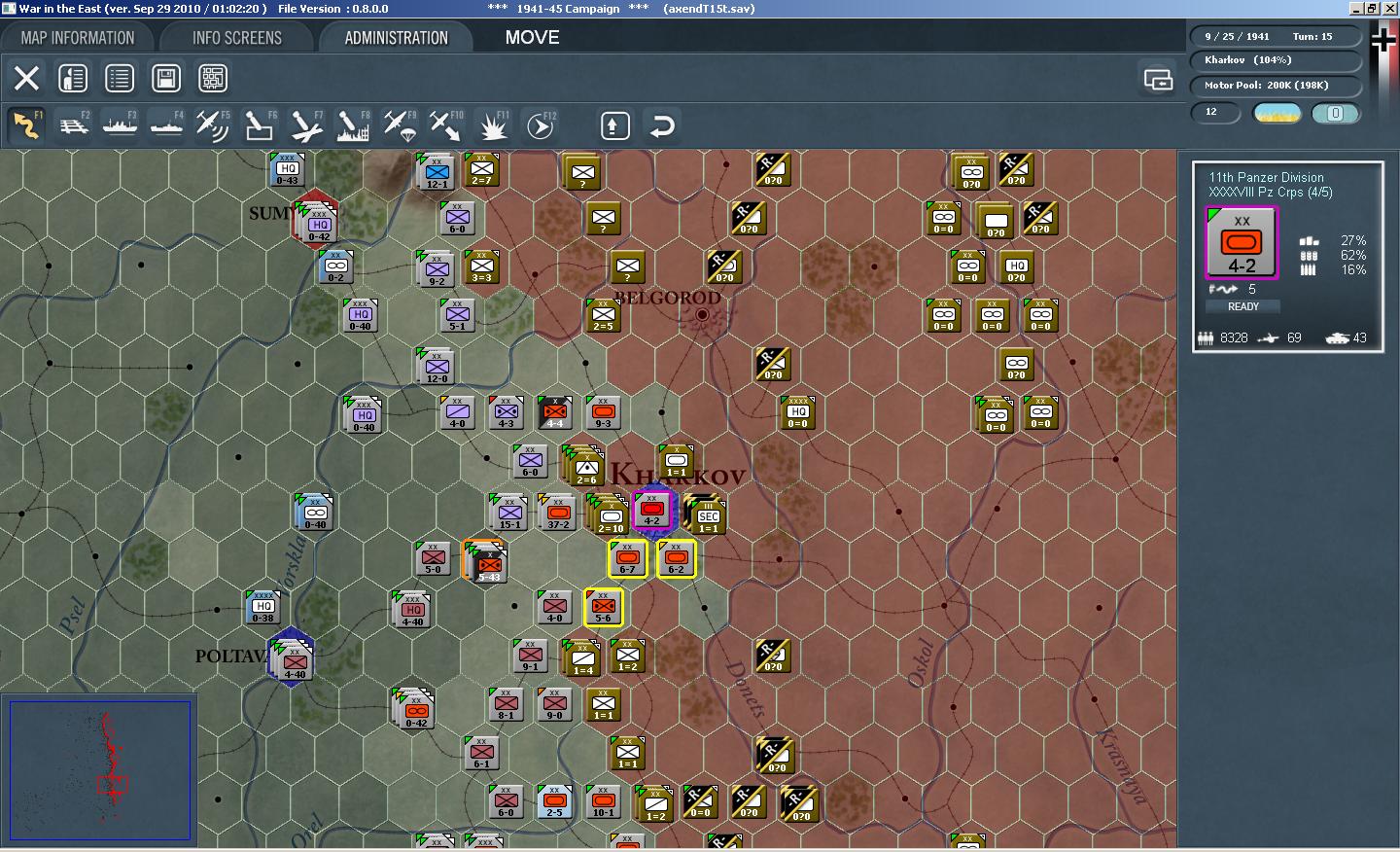
Task: Click the Motor Pool 200K indicator
Action: (1275, 86)
